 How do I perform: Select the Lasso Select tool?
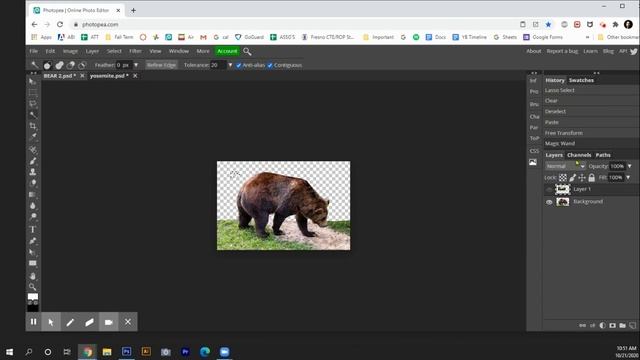pyautogui.click(x=33, y=104)
